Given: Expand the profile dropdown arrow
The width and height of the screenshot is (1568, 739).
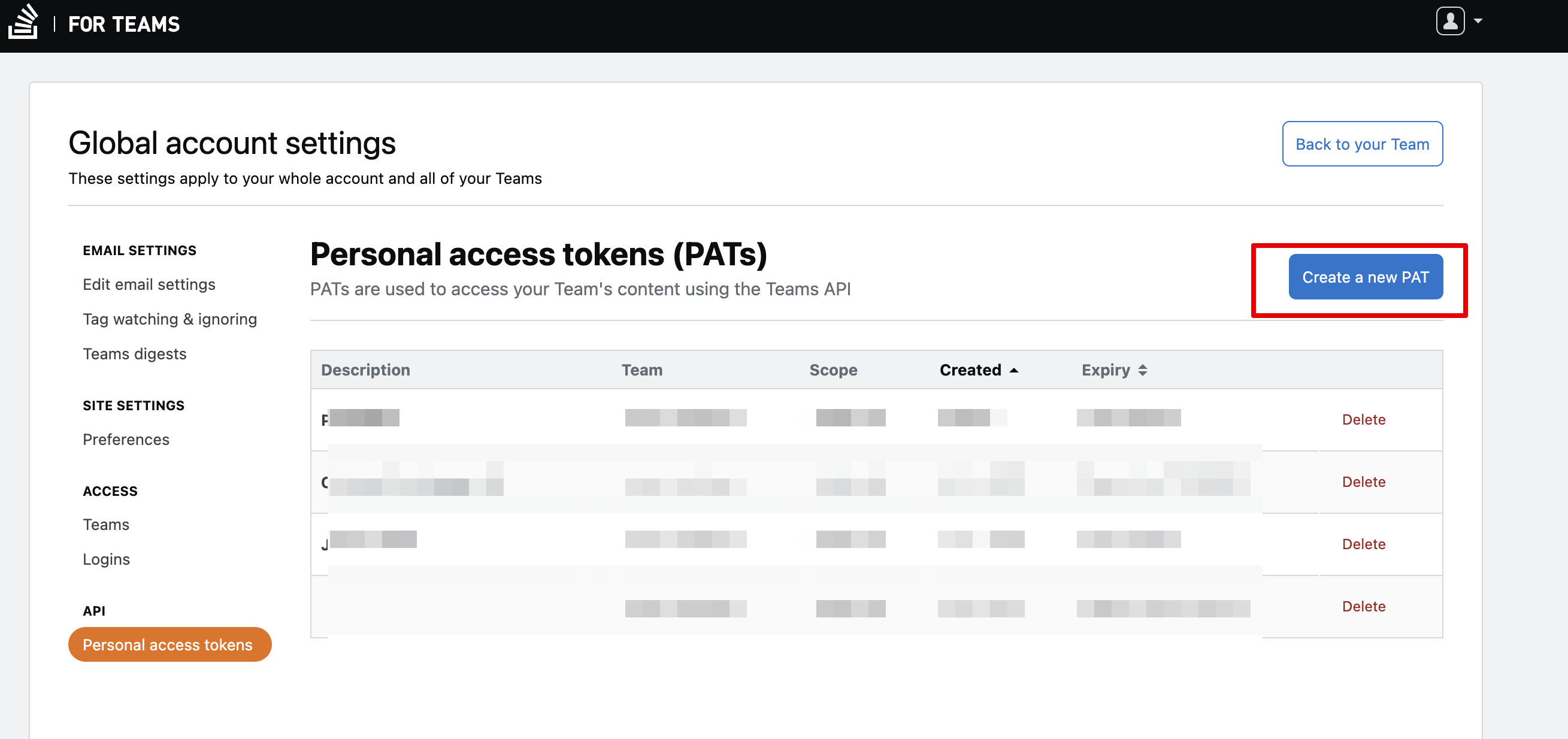Looking at the screenshot, I should pos(1478,22).
